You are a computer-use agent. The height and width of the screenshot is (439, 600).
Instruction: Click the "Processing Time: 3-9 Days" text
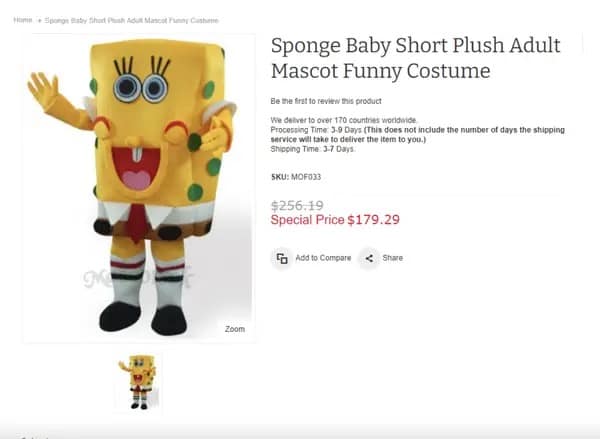(x=315, y=130)
